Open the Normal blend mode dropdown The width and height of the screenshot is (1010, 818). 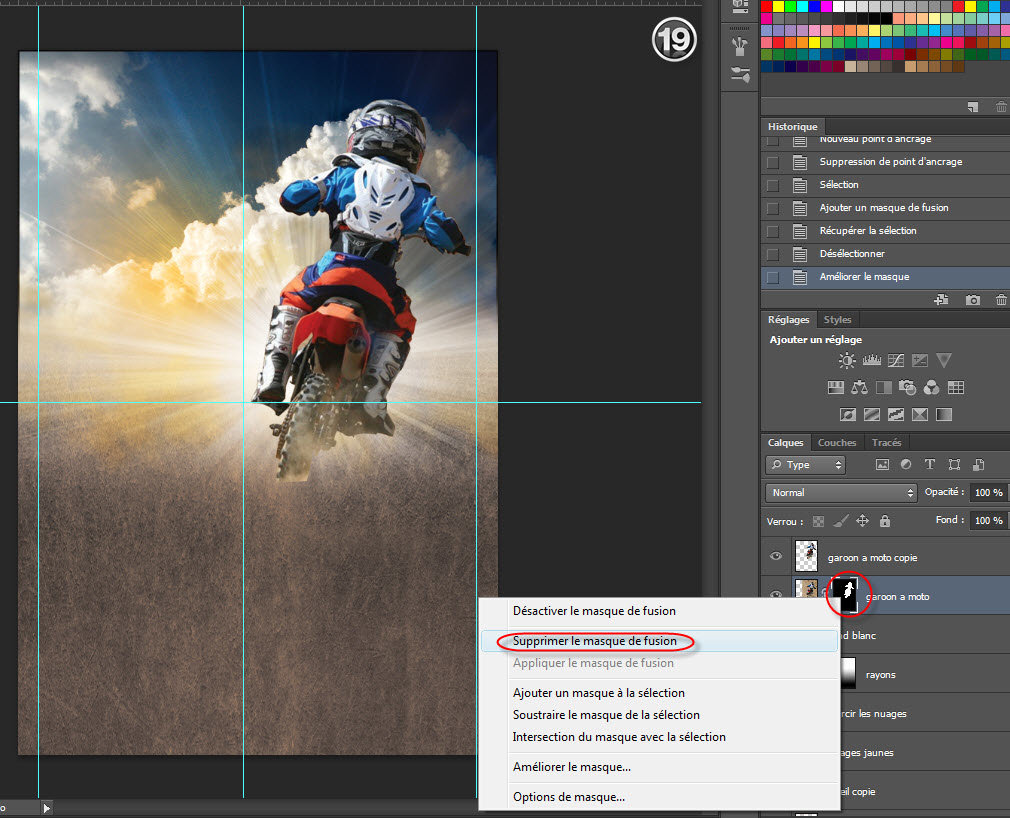[841, 493]
